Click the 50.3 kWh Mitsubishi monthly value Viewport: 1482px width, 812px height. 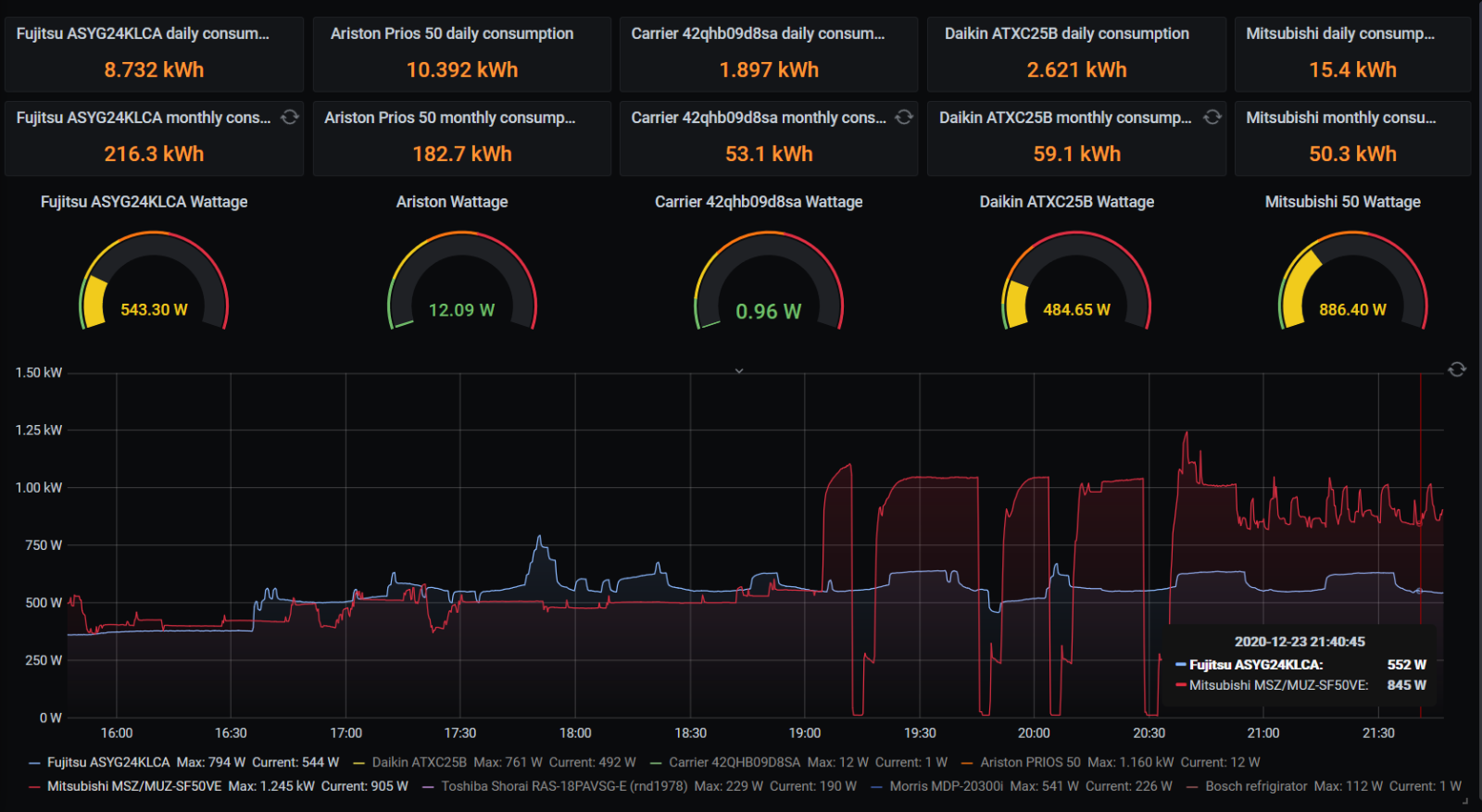pyautogui.click(x=1353, y=154)
